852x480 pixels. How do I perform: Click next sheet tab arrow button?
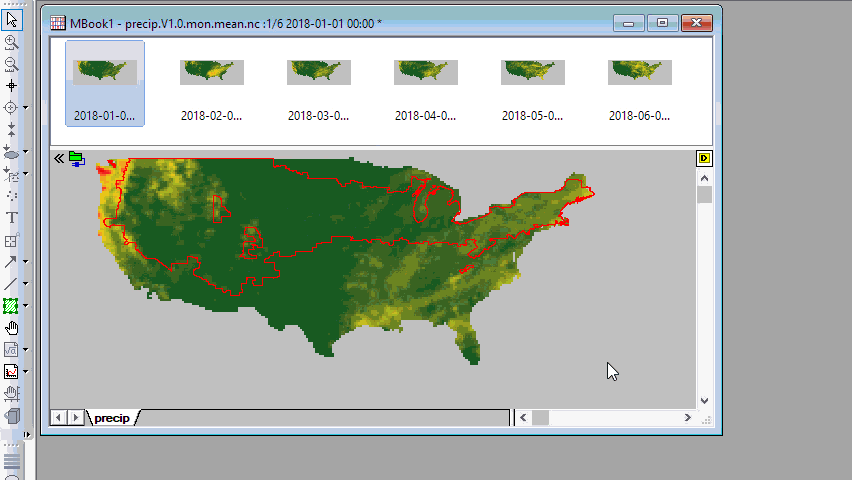[x=76, y=417]
